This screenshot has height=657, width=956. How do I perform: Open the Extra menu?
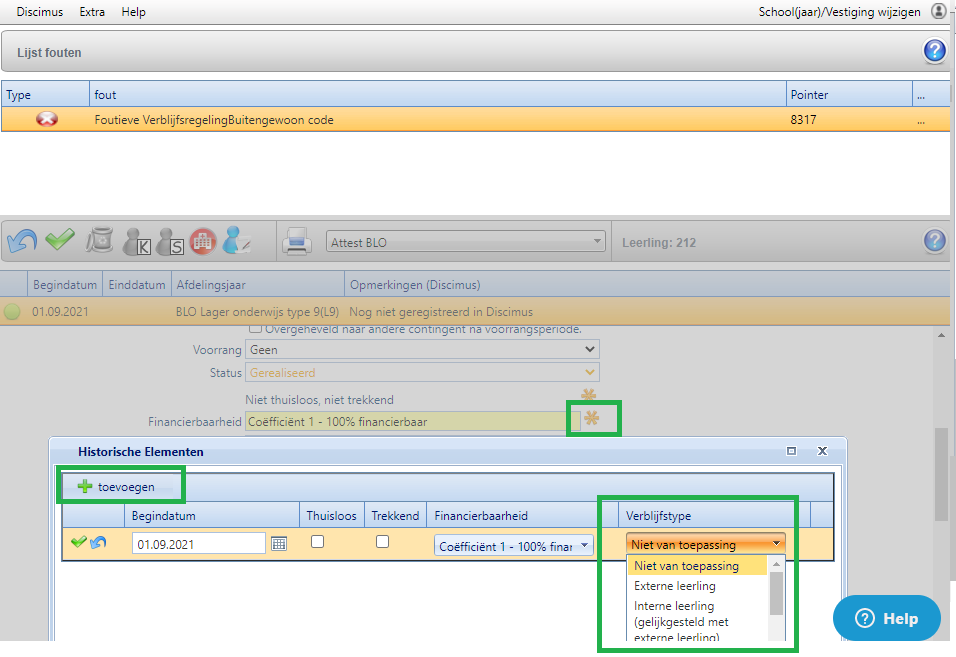coord(92,12)
